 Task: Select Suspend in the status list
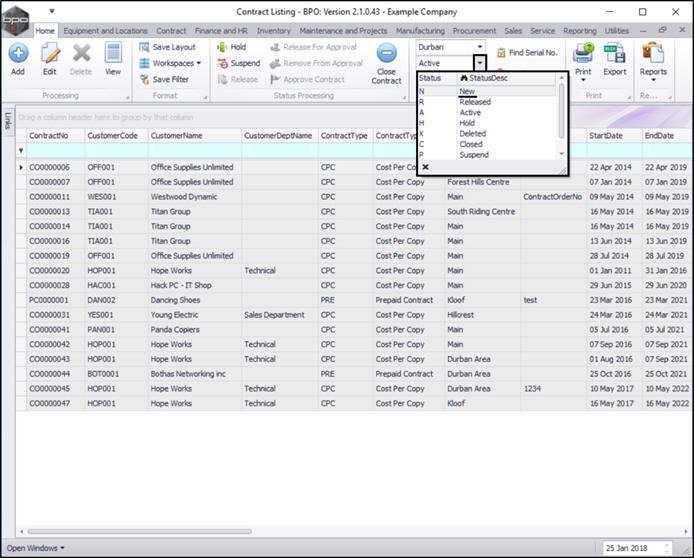[486, 154]
